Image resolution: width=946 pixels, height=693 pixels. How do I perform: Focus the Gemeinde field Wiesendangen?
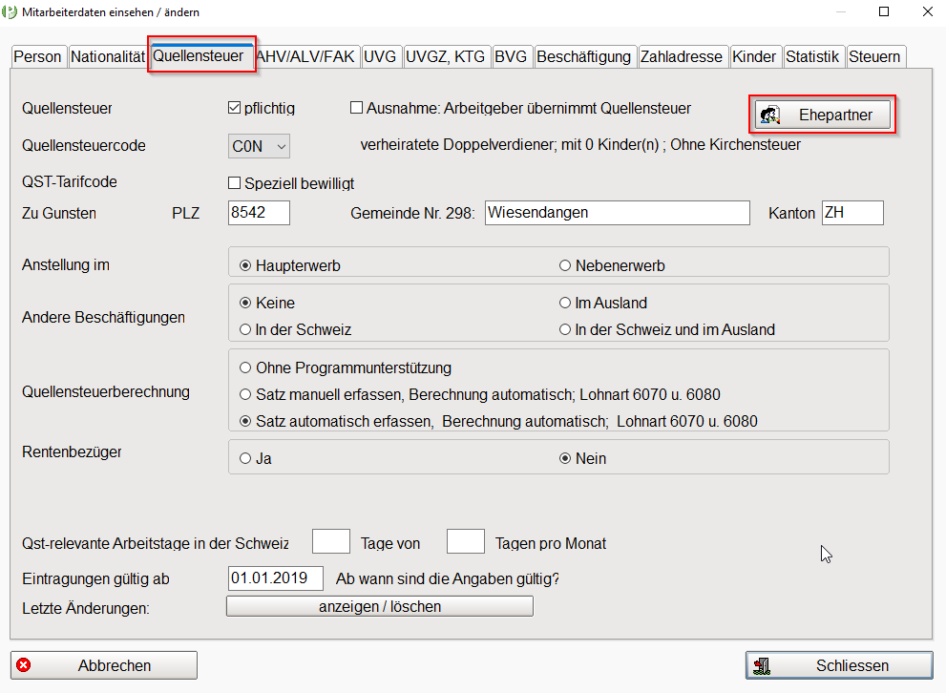(x=617, y=213)
